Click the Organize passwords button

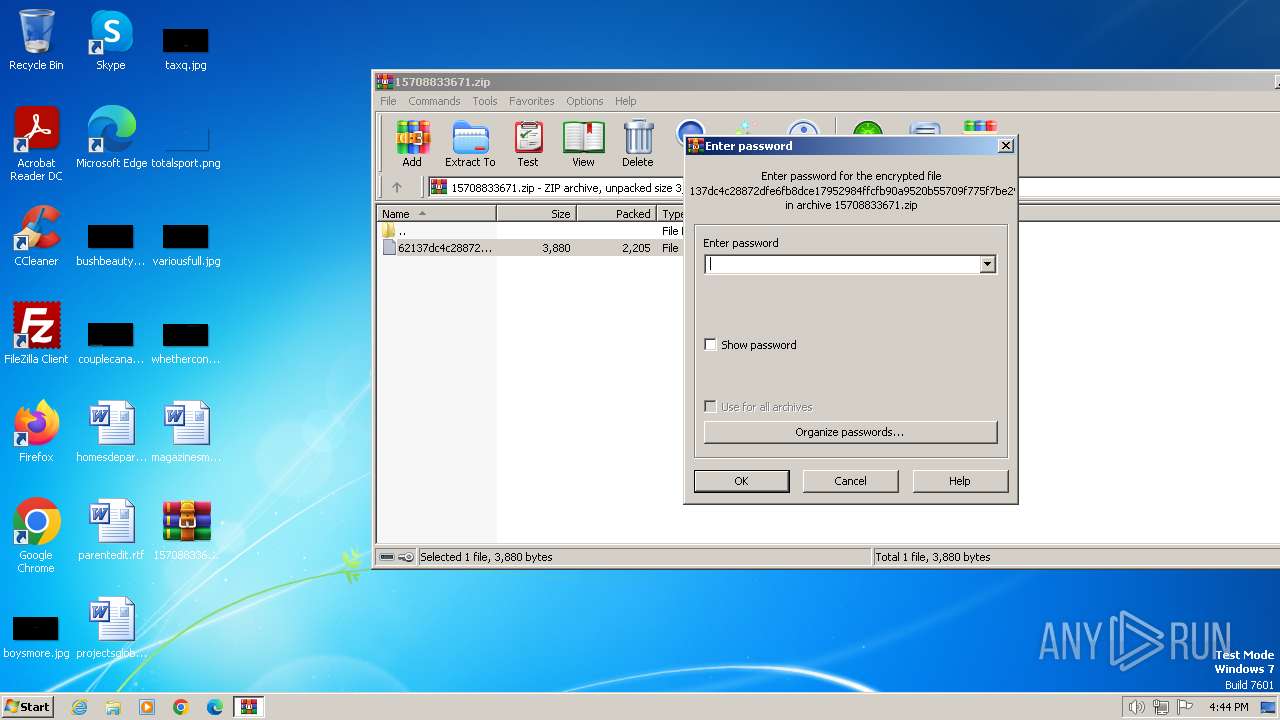point(850,432)
